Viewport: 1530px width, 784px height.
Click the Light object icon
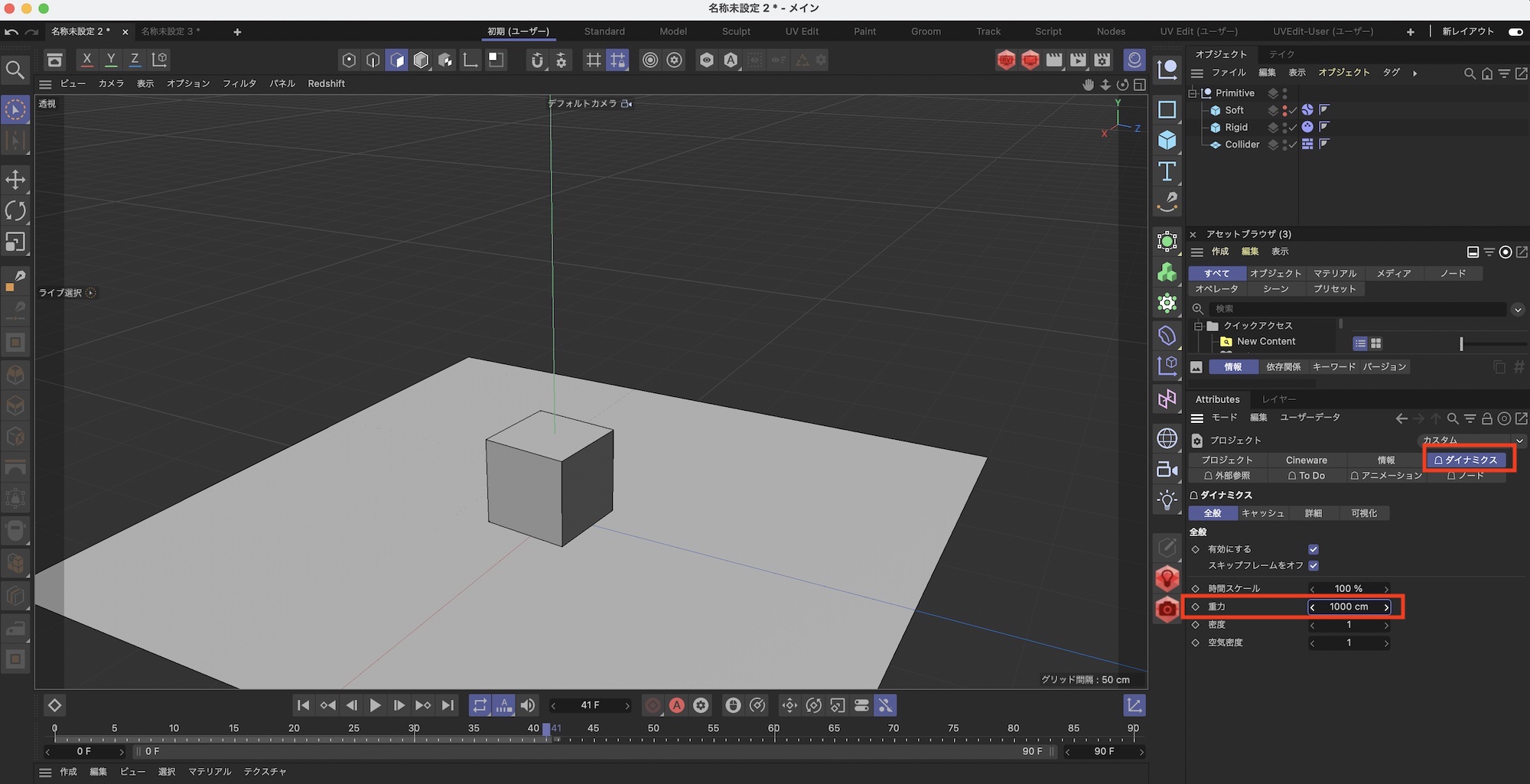1167,500
